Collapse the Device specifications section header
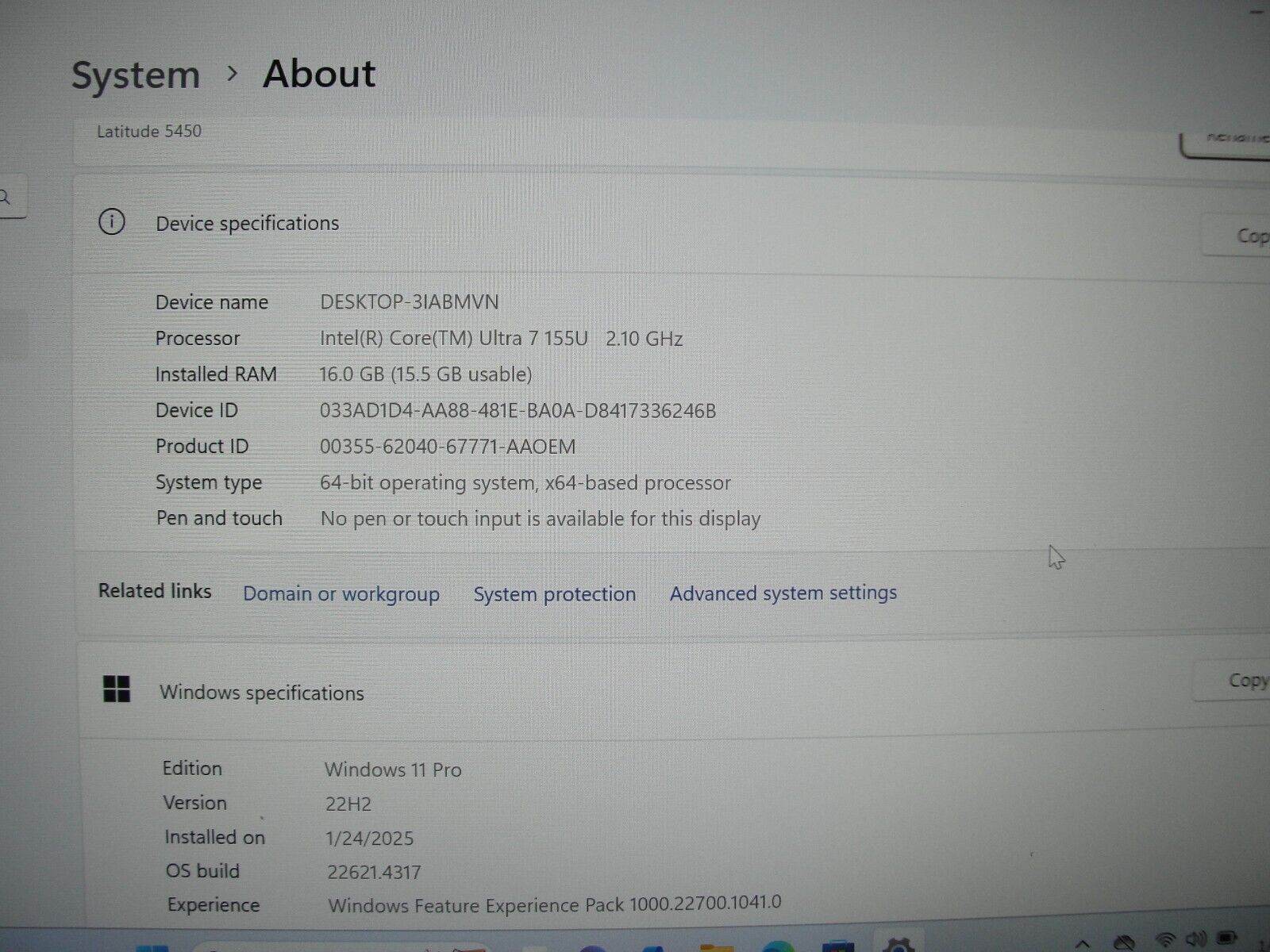 pos(635,224)
